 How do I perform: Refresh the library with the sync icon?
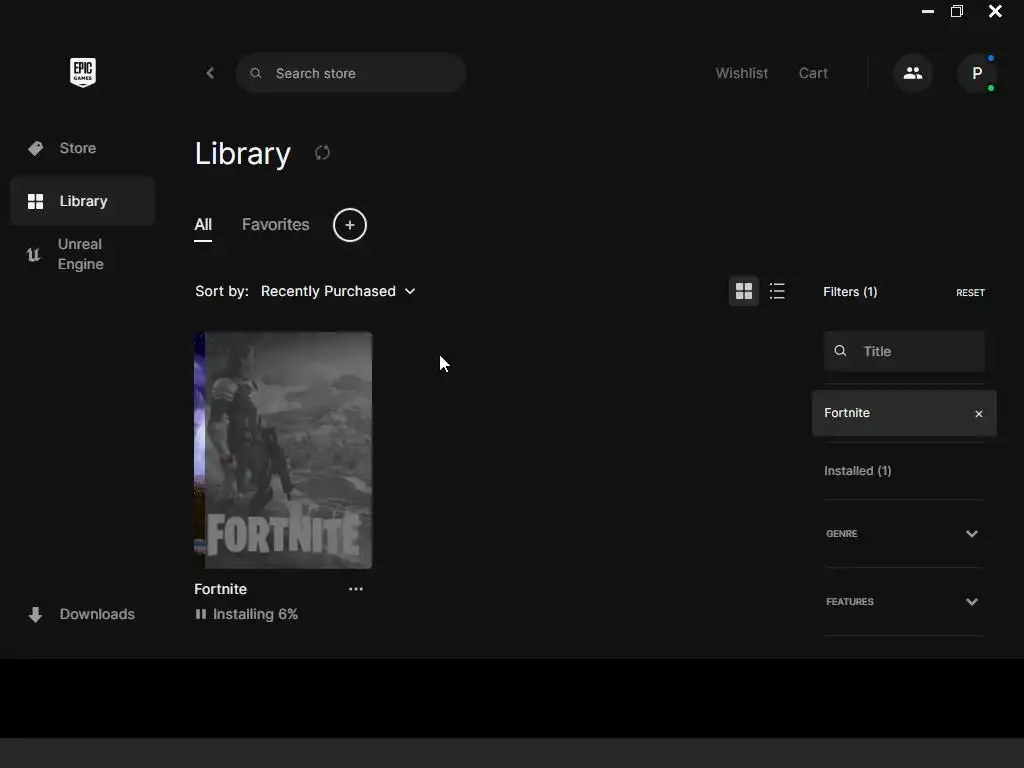322,153
